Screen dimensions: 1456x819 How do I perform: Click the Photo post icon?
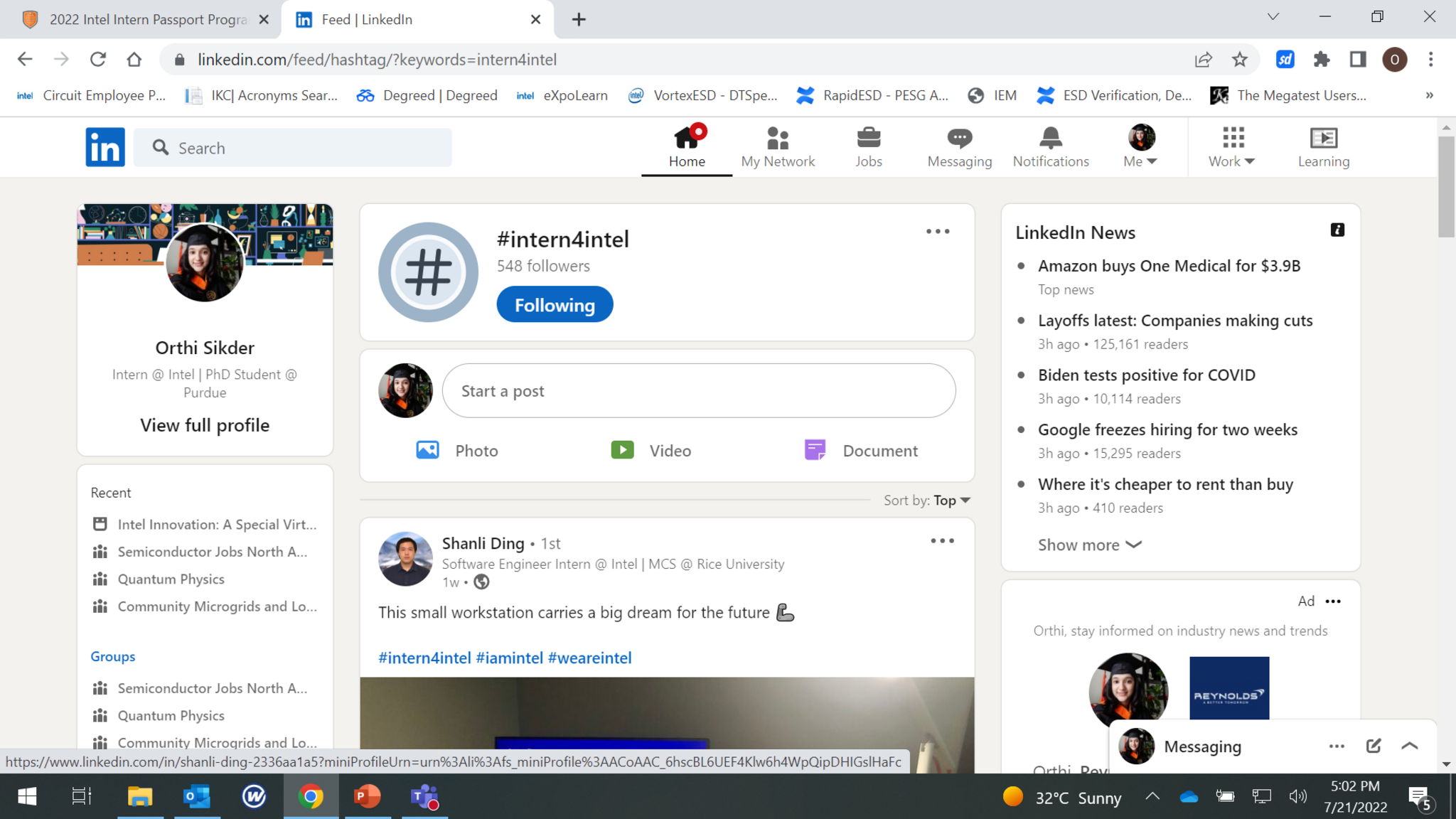427,451
